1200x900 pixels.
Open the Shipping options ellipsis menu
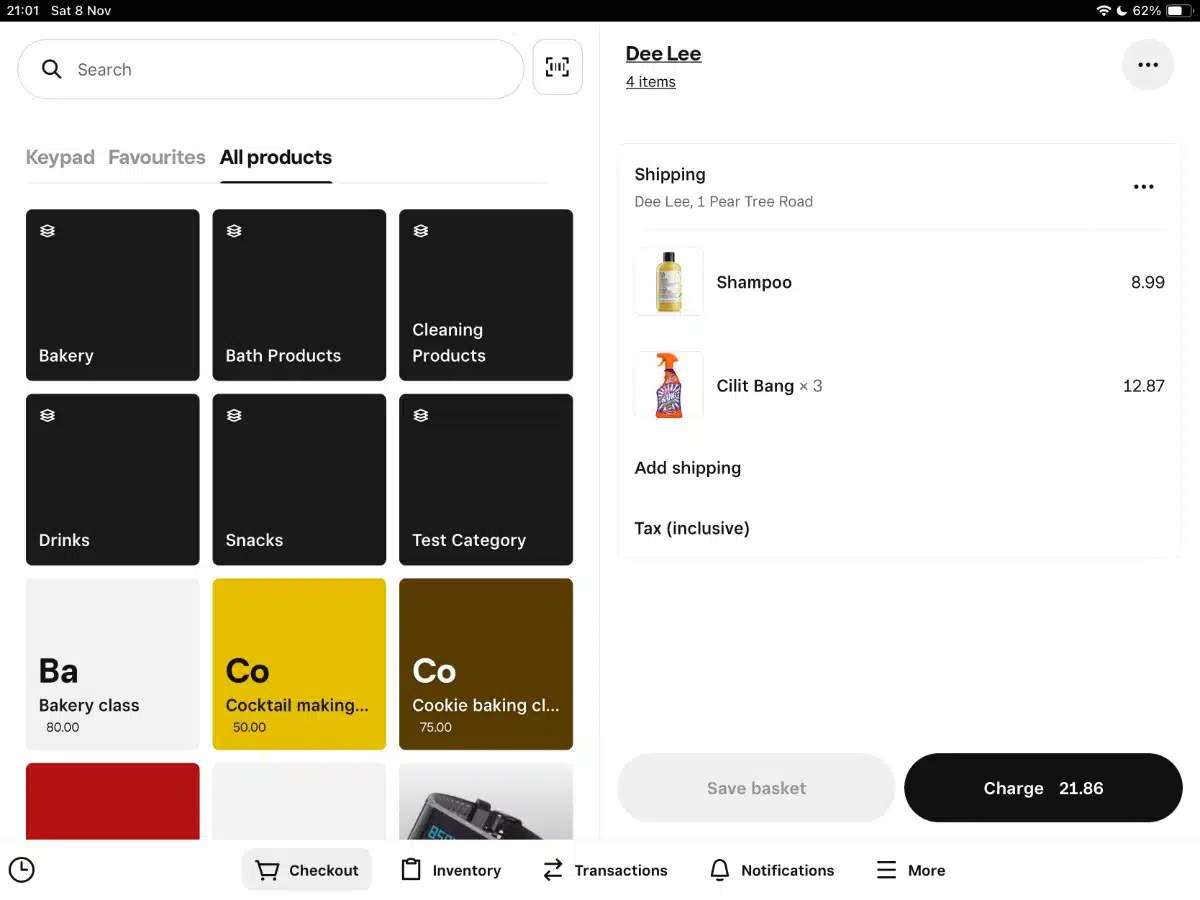[x=1143, y=186]
